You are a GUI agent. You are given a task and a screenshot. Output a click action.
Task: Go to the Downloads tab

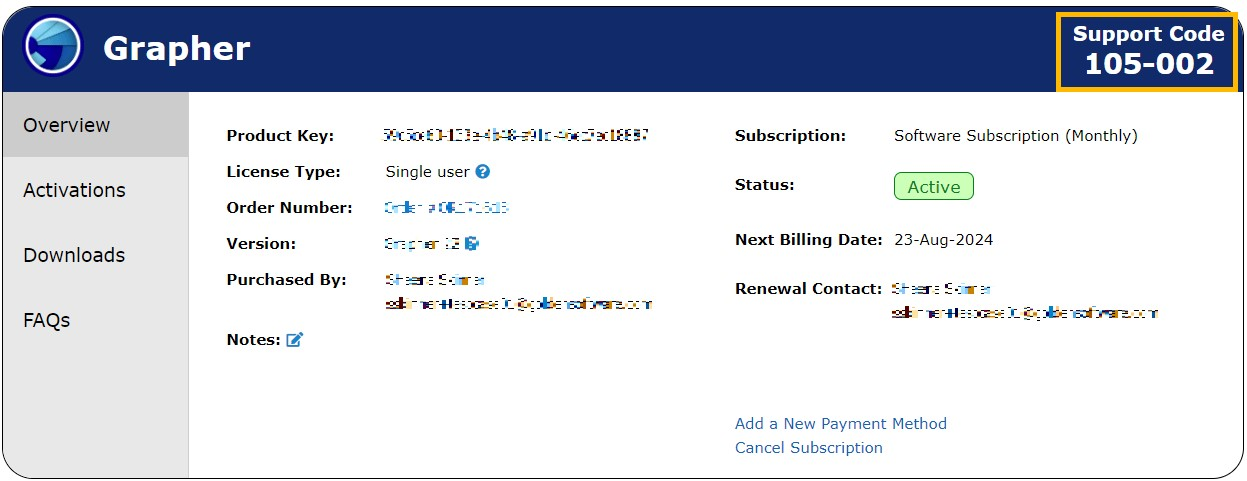(74, 255)
